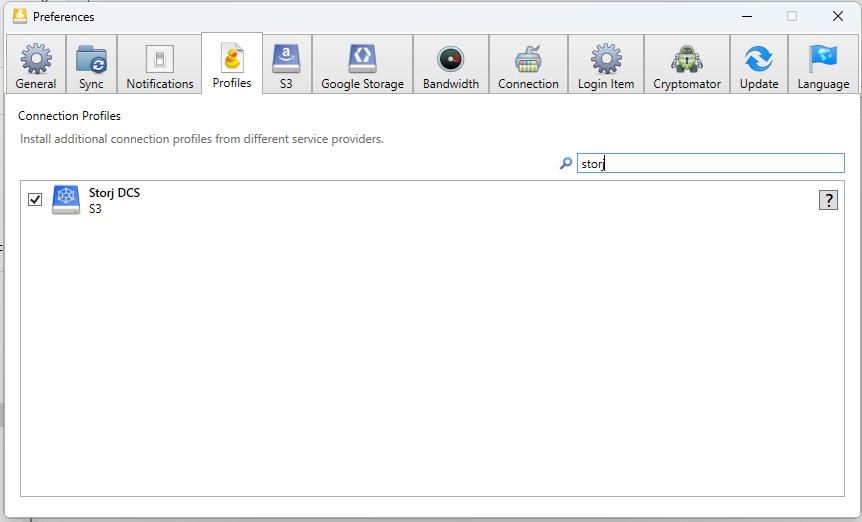The height and width of the screenshot is (522, 862).
Task: Uncheck the Storj DCS profile checkbox
Action: point(35,200)
